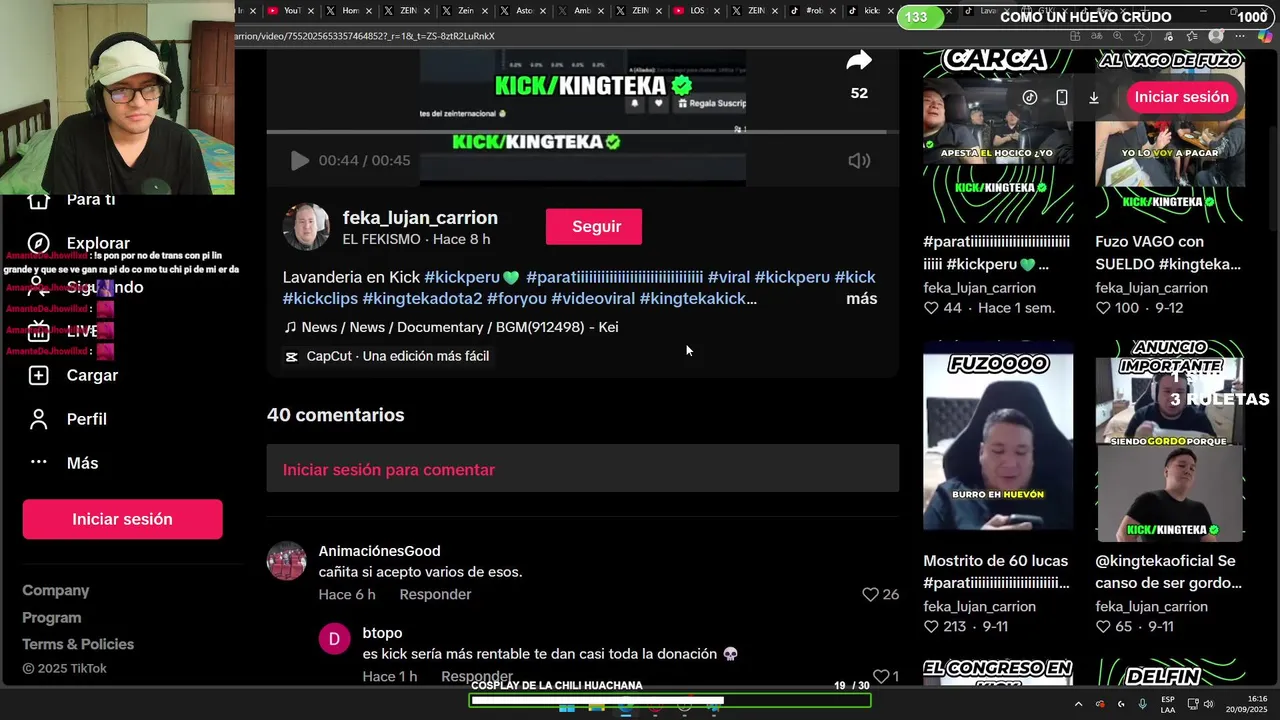The height and width of the screenshot is (720, 1280).
Task: Open the #kickclips hashtag
Action: tap(320, 298)
